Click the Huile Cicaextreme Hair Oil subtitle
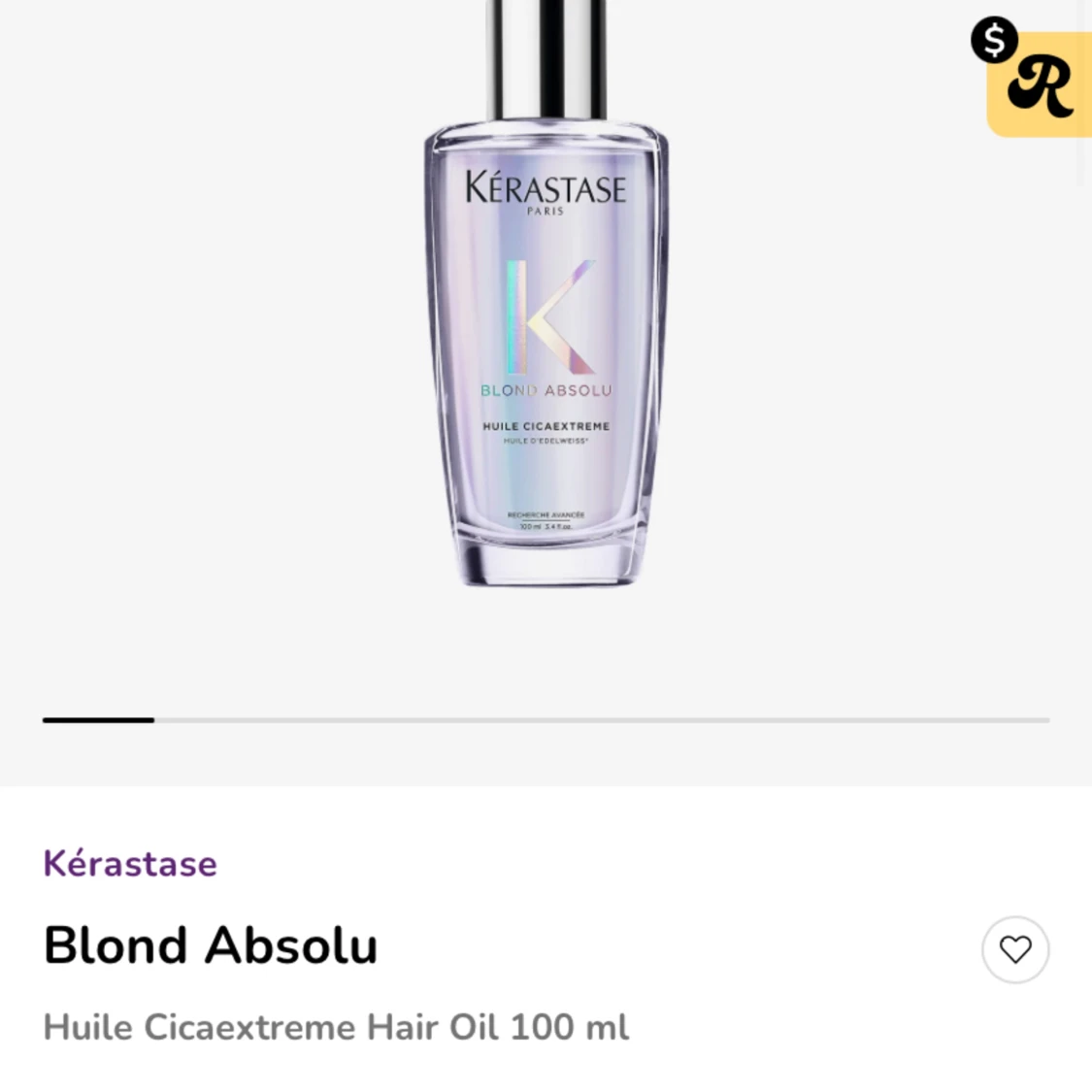The width and height of the screenshot is (1092, 1092). 336,1027
